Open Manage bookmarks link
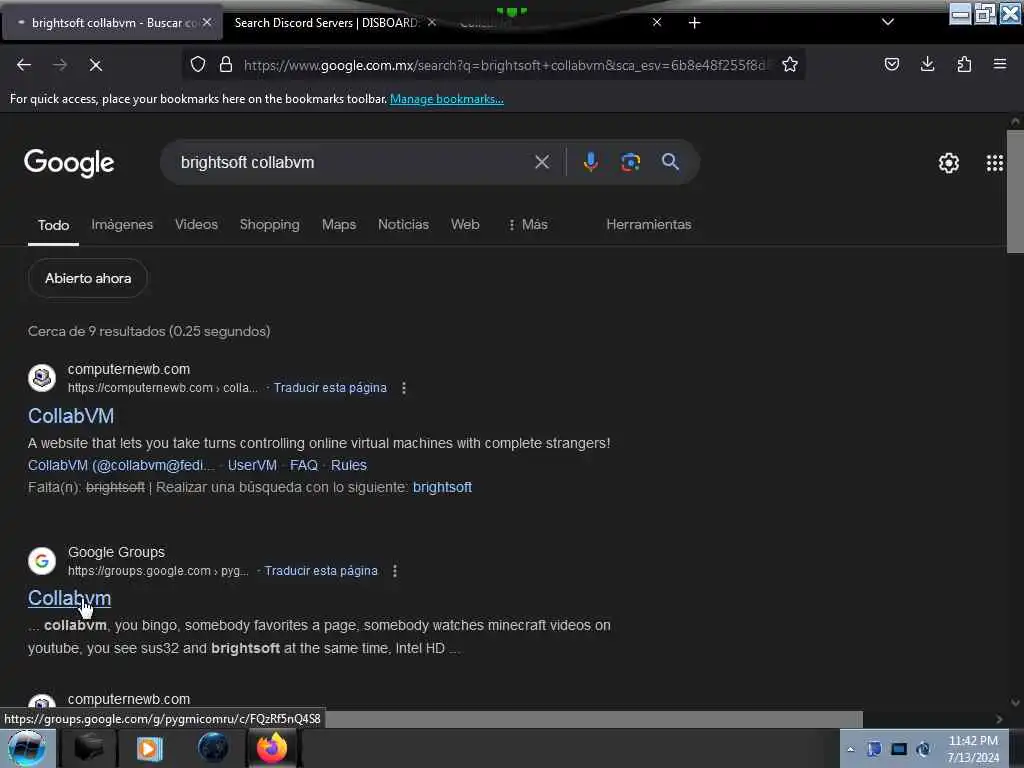This screenshot has width=1024, height=768. (447, 99)
